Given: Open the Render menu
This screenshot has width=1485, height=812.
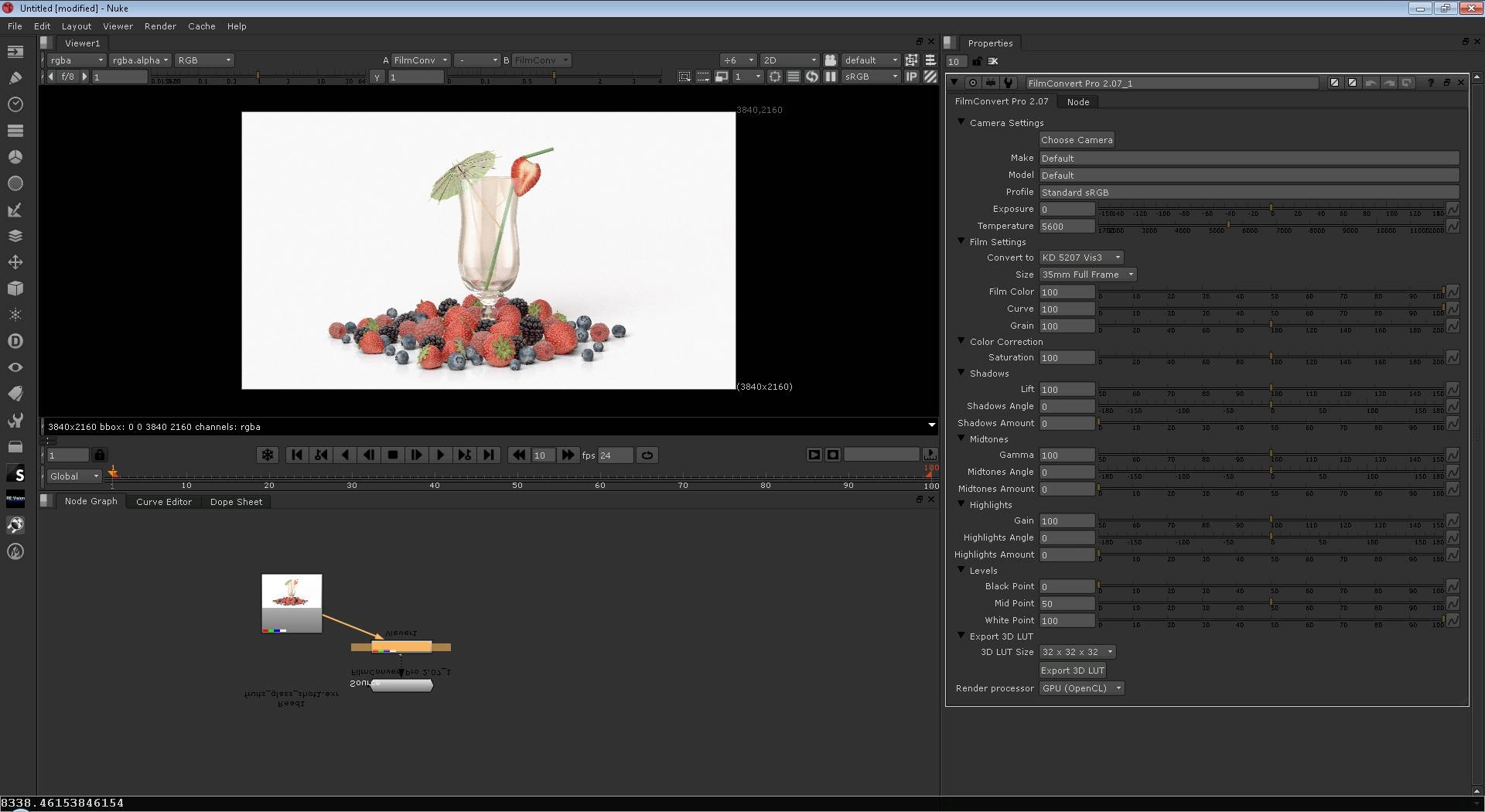Looking at the screenshot, I should click(160, 26).
